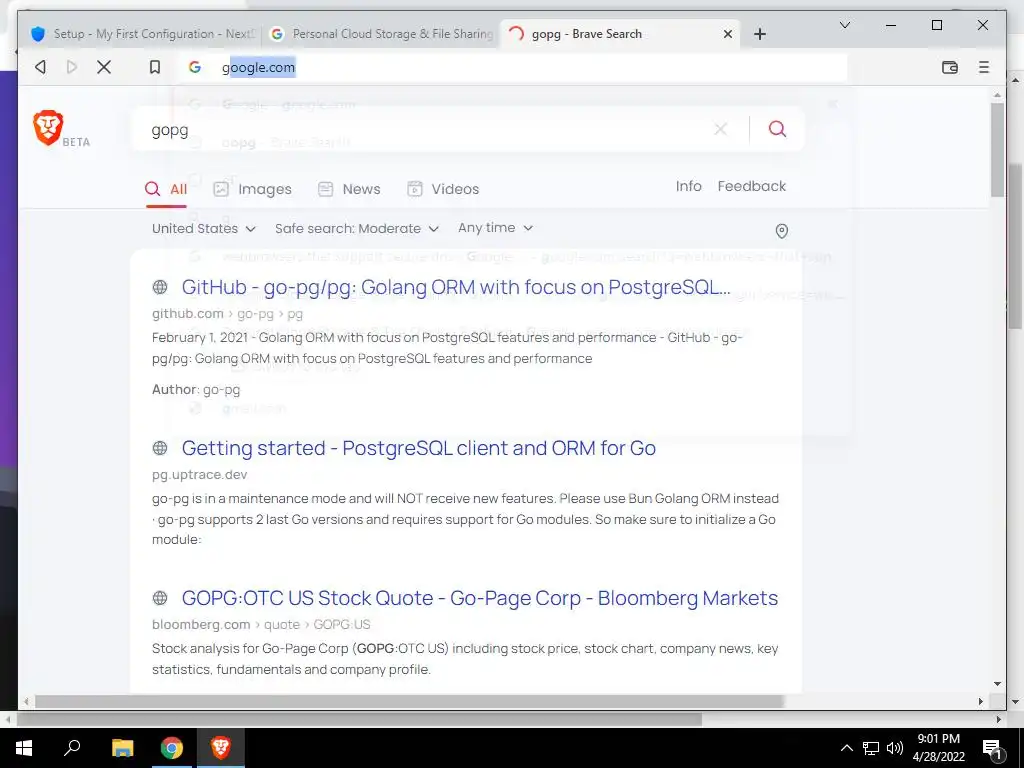Viewport: 1024px width, 768px height.
Task: Open the Brave wallet icon
Action: click(950, 67)
